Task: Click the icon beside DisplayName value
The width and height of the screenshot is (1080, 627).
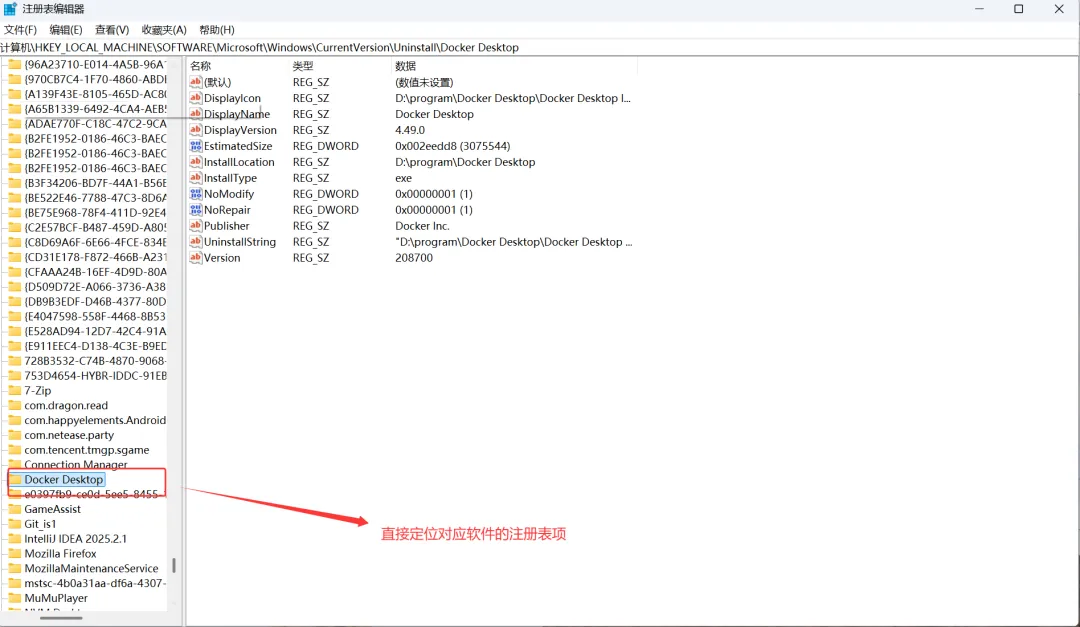Action: [196, 114]
